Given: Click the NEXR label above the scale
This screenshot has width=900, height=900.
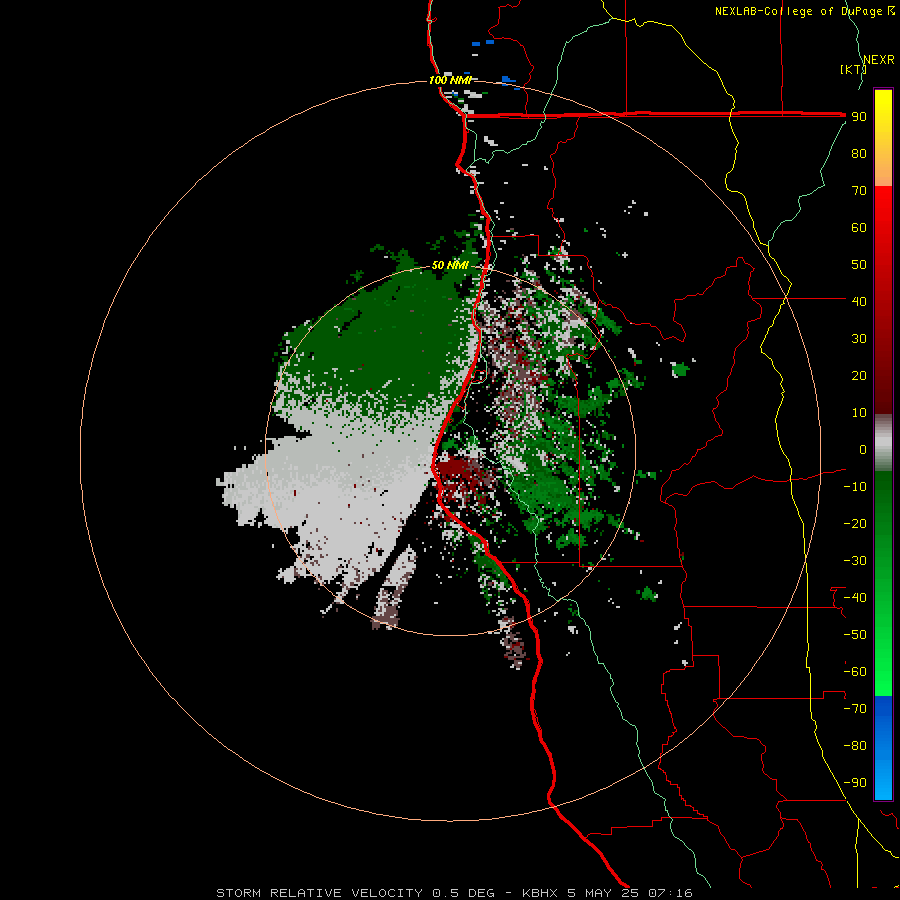Looking at the screenshot, I should [x=879, y=60].
